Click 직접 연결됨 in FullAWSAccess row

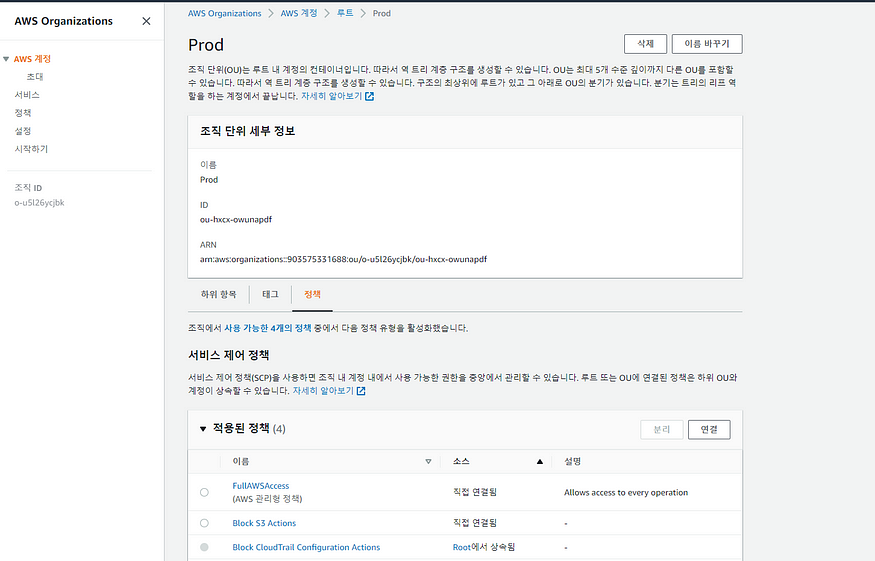(475, 492)
